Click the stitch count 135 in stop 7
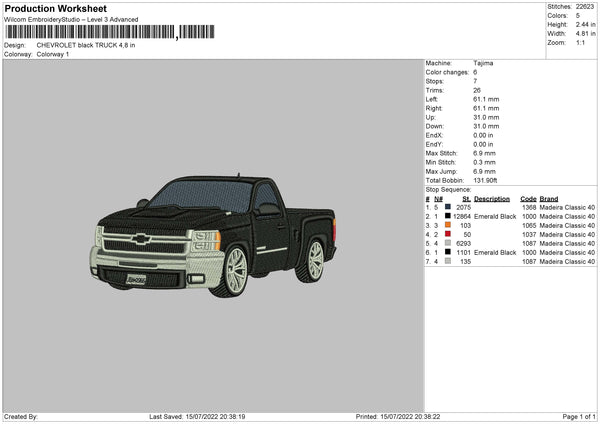This screenshot has width=600, height=424. tap(465, 262)
